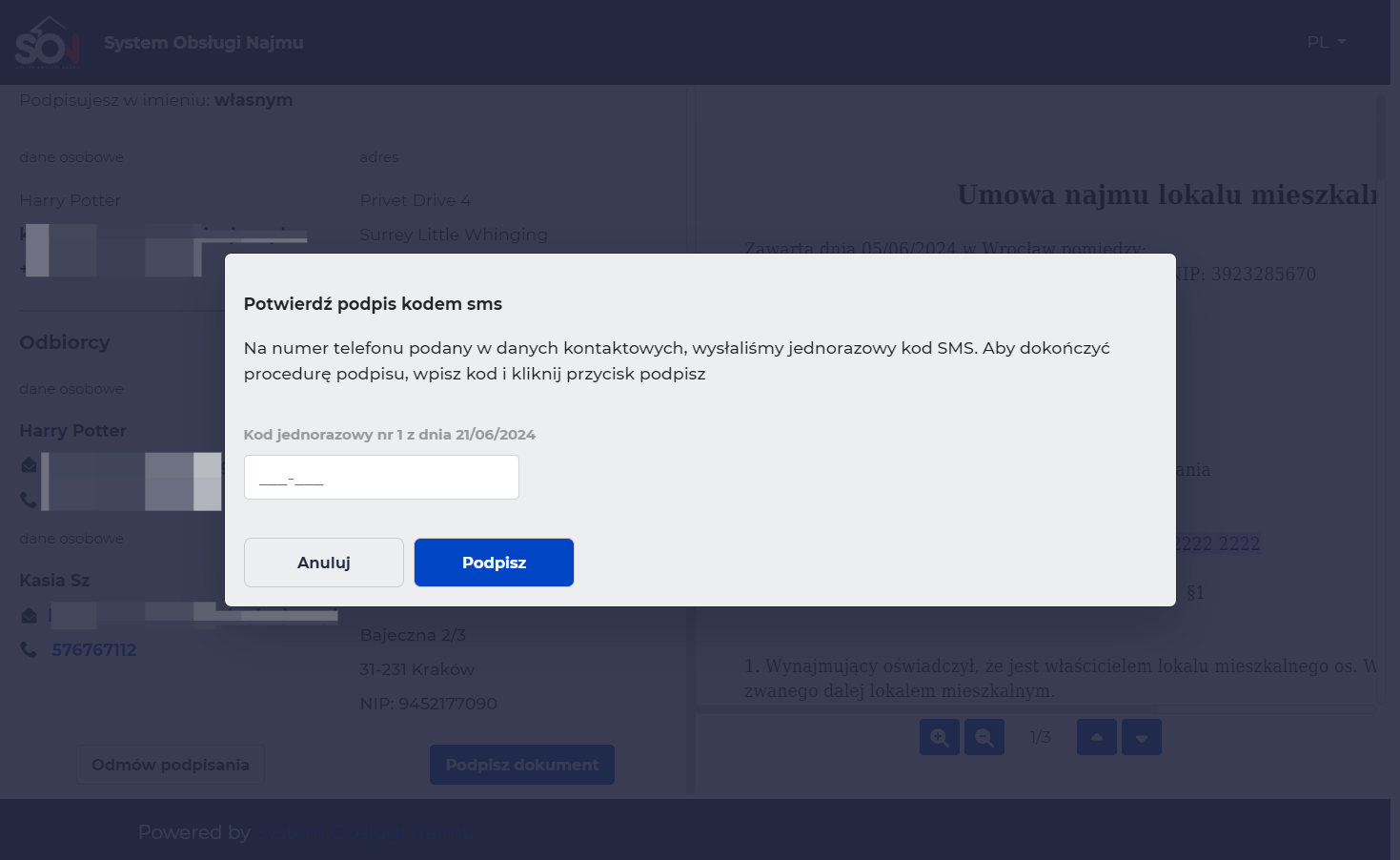Select the text NIP: 9452177090
1400x860 pixels.
[x=429, y=704]
